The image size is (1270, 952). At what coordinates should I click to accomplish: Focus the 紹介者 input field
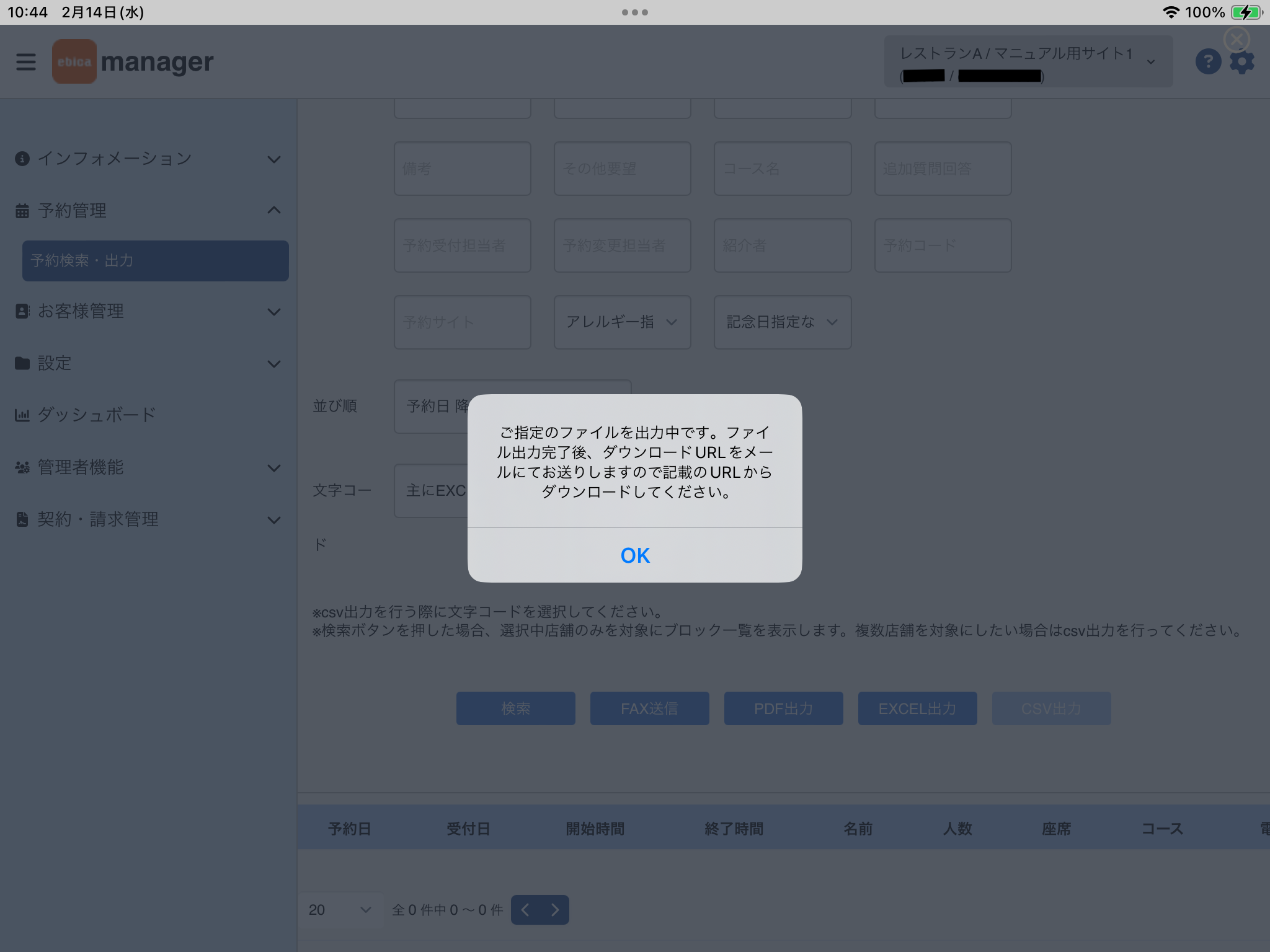(783, 245)
